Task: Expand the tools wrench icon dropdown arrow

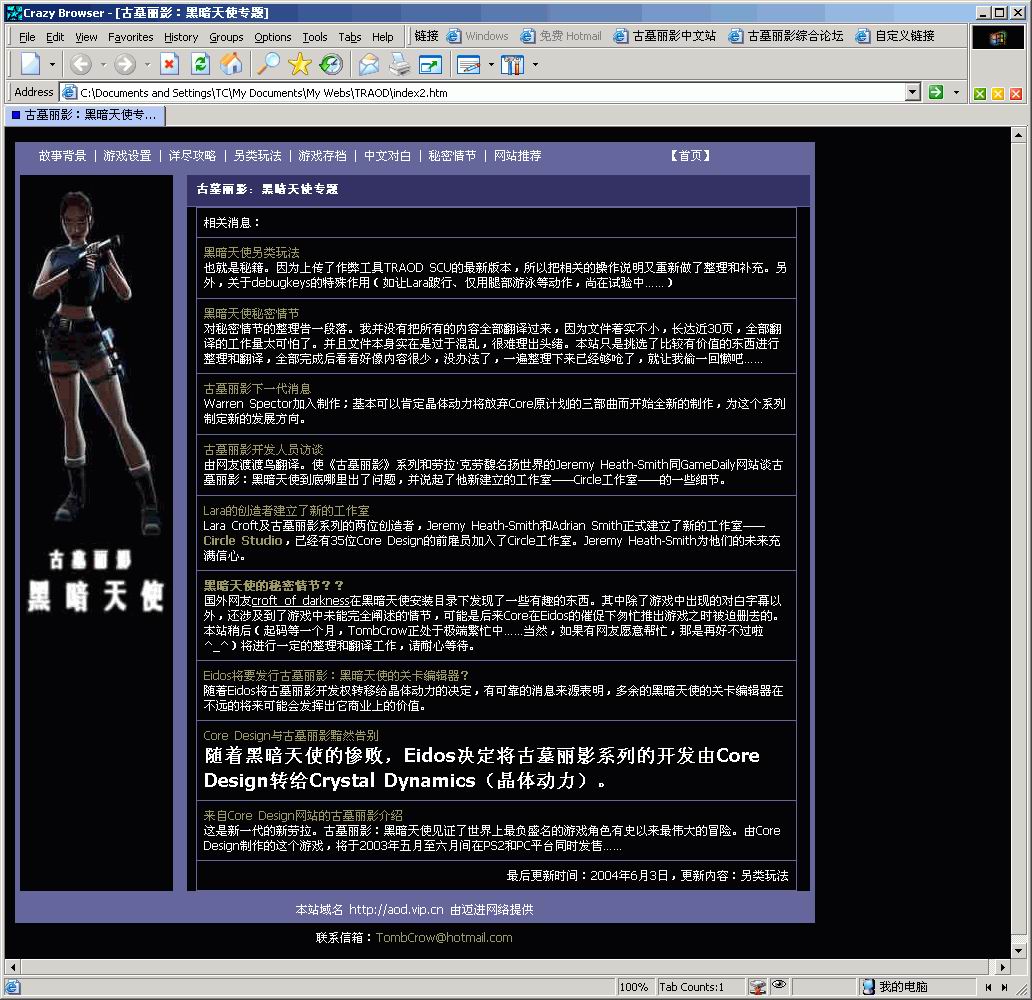Action: tap(535, 65)
